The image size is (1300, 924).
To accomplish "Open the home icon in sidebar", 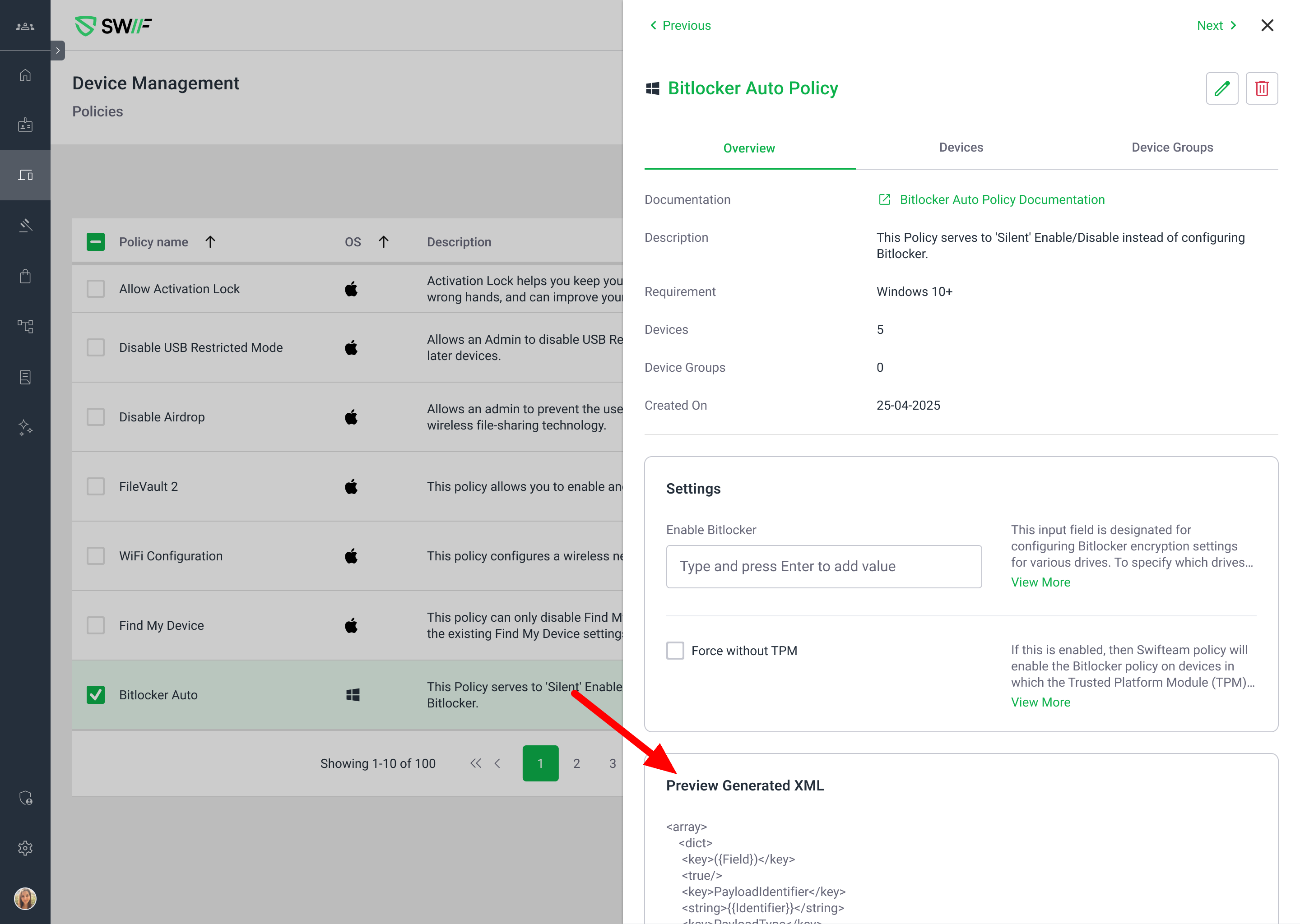I will click(x=25, y=75).
